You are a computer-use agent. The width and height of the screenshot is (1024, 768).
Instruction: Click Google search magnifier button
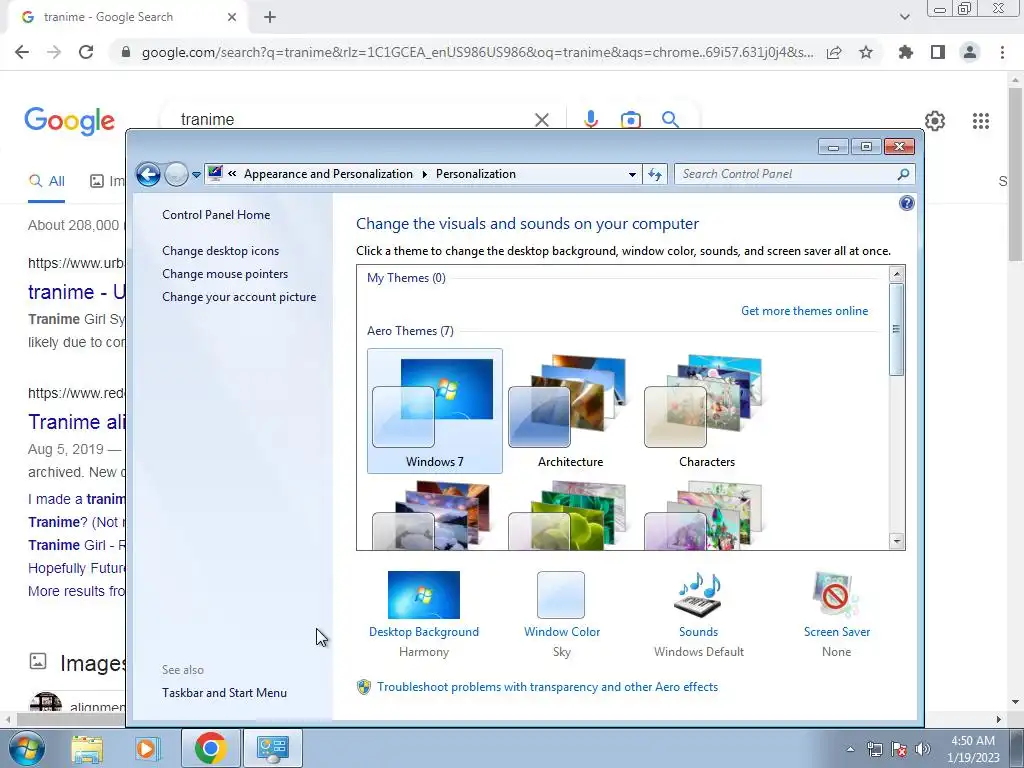[x=670, y=120]
